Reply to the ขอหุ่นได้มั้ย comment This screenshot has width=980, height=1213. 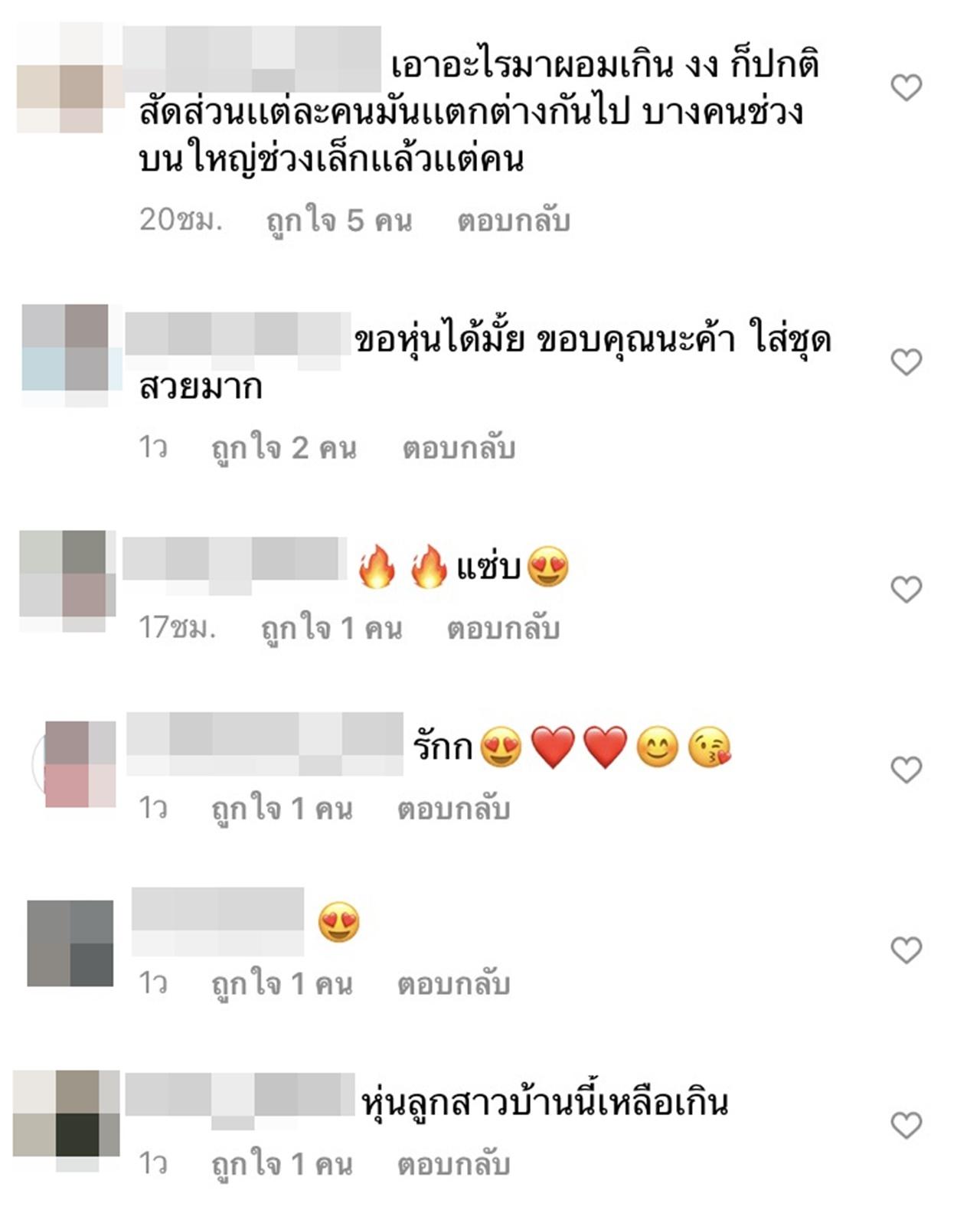point(459,448)
